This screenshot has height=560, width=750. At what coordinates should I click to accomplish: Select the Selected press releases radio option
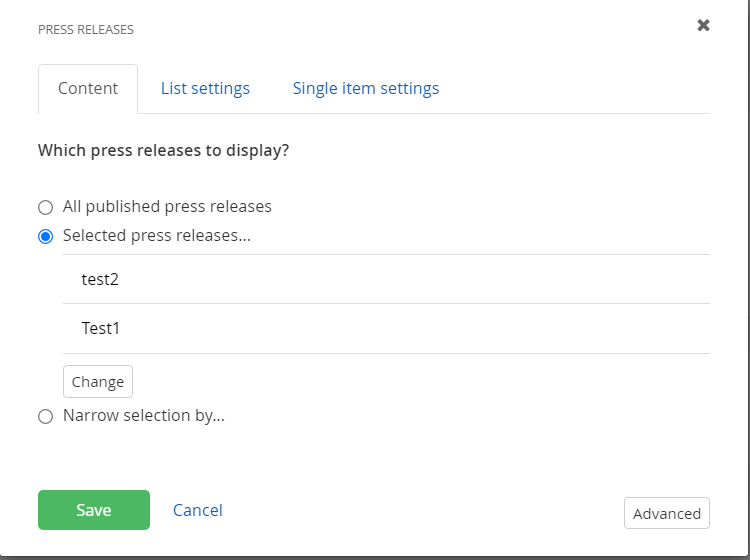[45, 236]
